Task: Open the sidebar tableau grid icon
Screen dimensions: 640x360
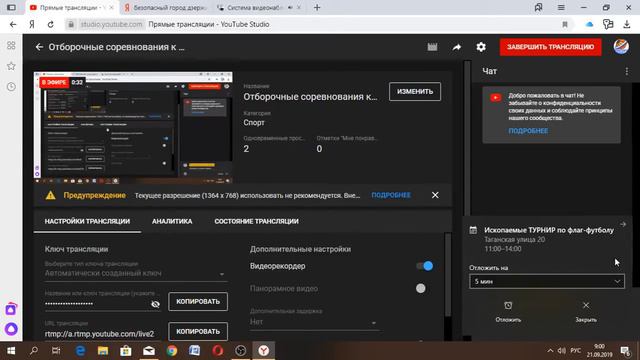Action: pyautogui.click(x=11, y=46)
